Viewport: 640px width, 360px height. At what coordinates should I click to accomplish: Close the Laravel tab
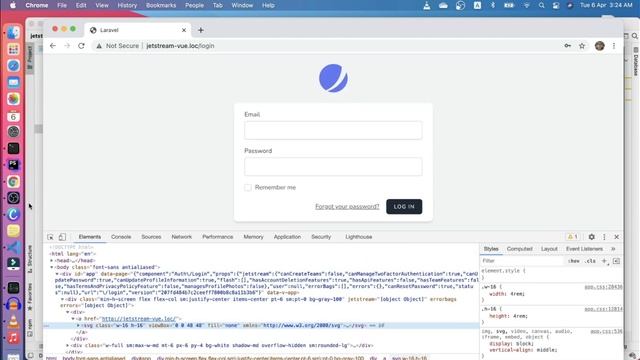tap(184, 30)
